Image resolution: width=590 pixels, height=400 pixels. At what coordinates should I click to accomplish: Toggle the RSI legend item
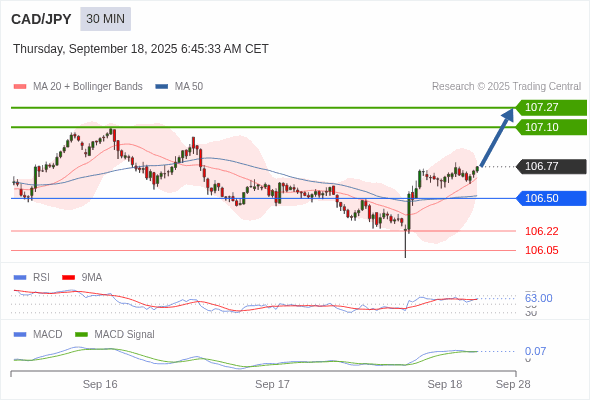pos(32,277)
